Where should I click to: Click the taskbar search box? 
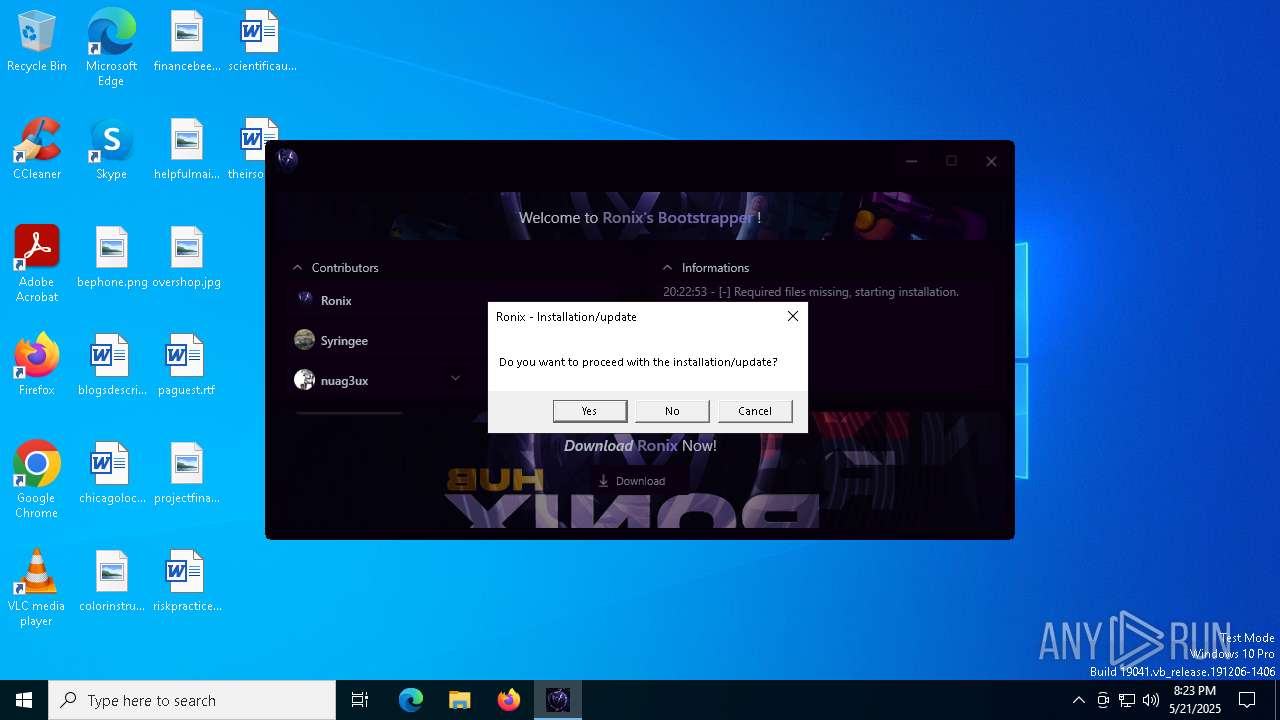(x=192, y=700)
